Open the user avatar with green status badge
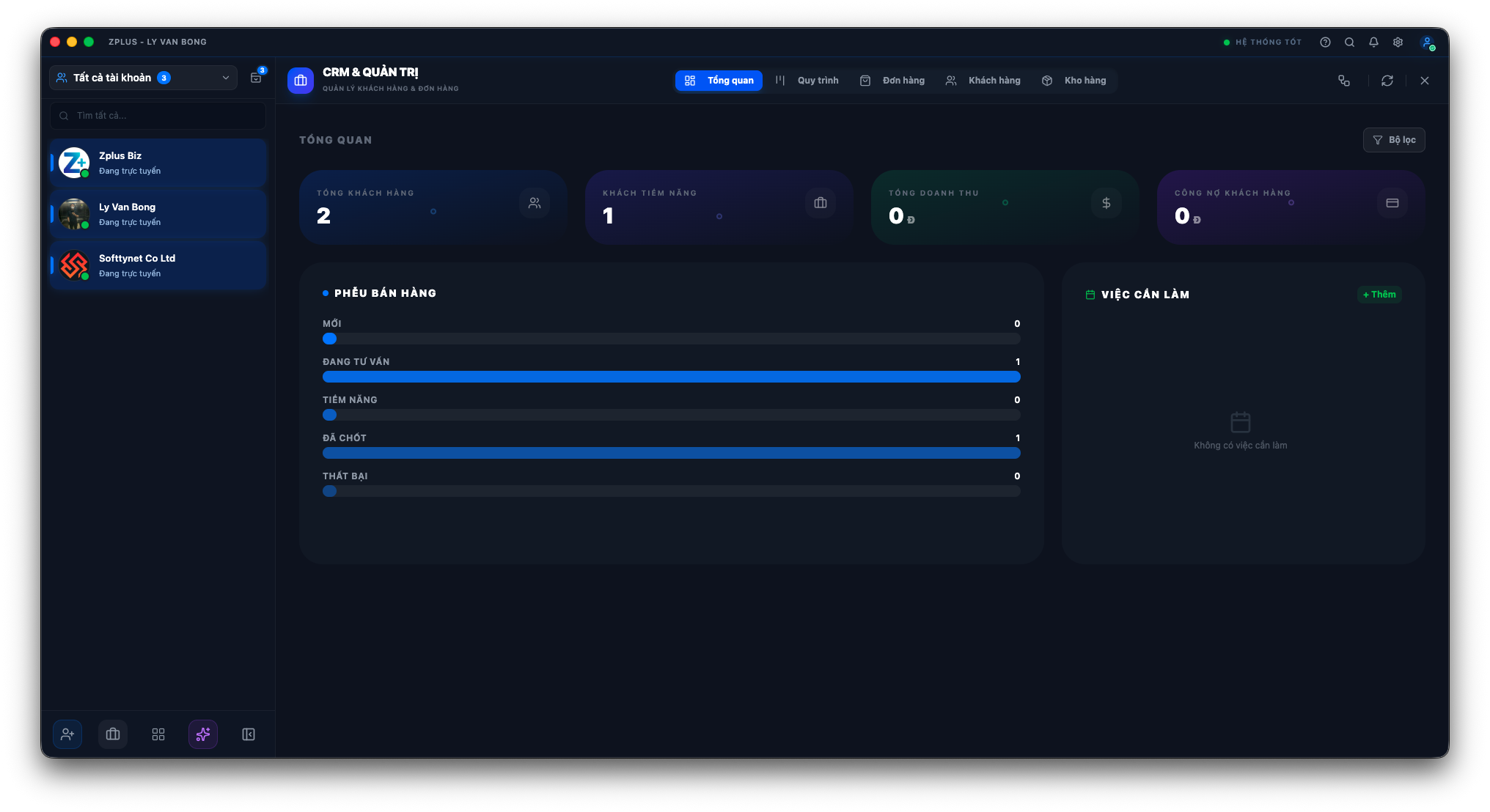 point(1428,43)
